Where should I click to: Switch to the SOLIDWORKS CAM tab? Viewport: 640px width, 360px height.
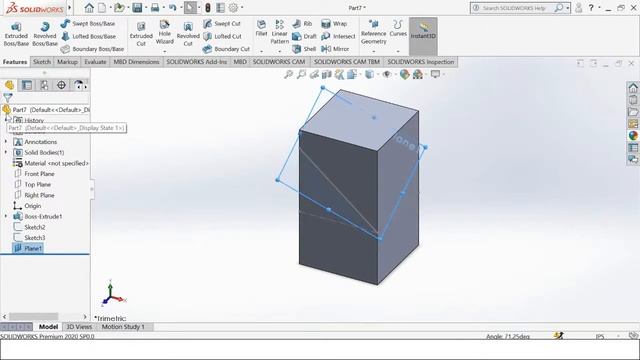[279, 62]
